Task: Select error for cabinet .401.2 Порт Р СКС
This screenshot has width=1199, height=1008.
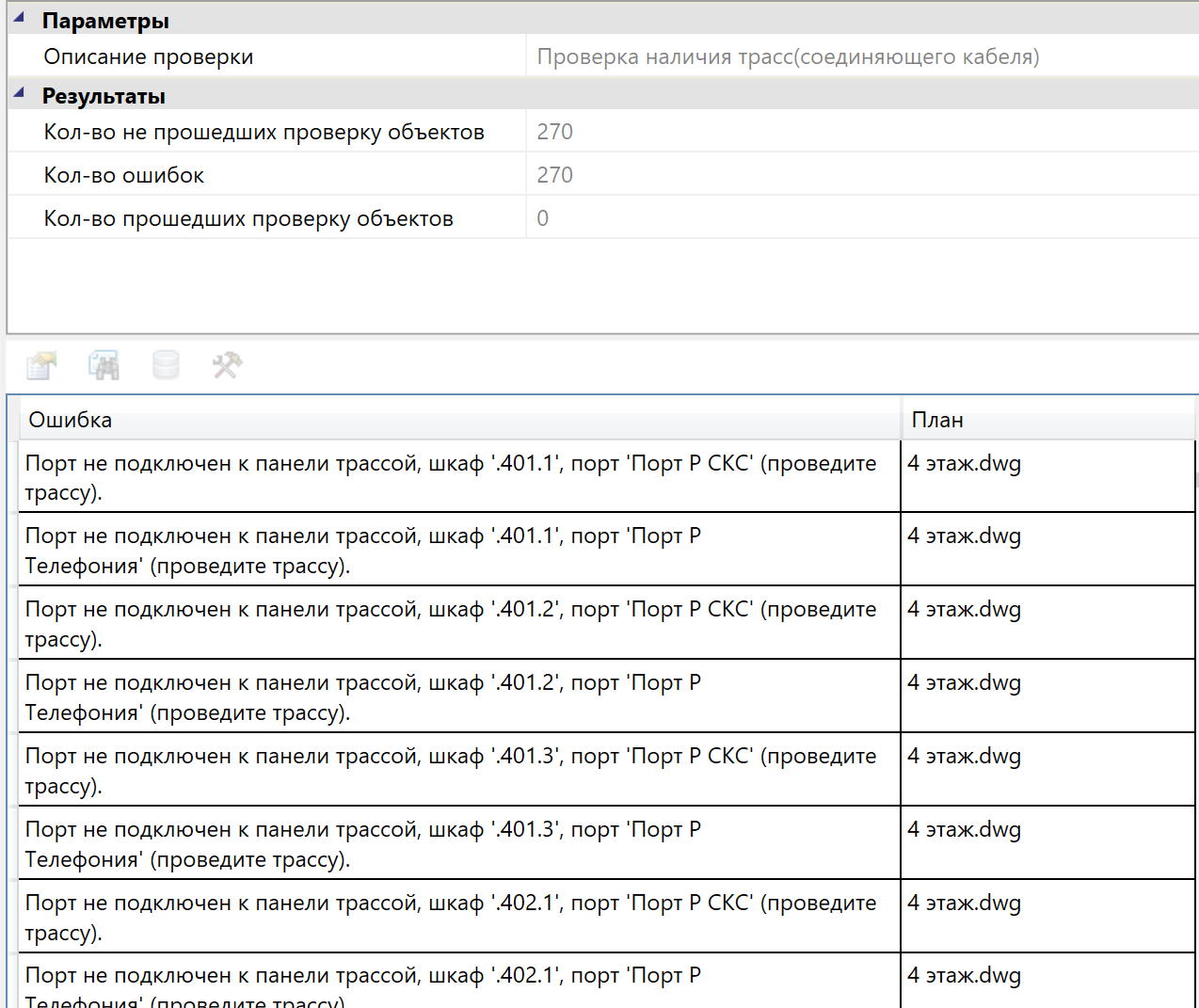Action: pyautogui.click(x=452, y=624)
